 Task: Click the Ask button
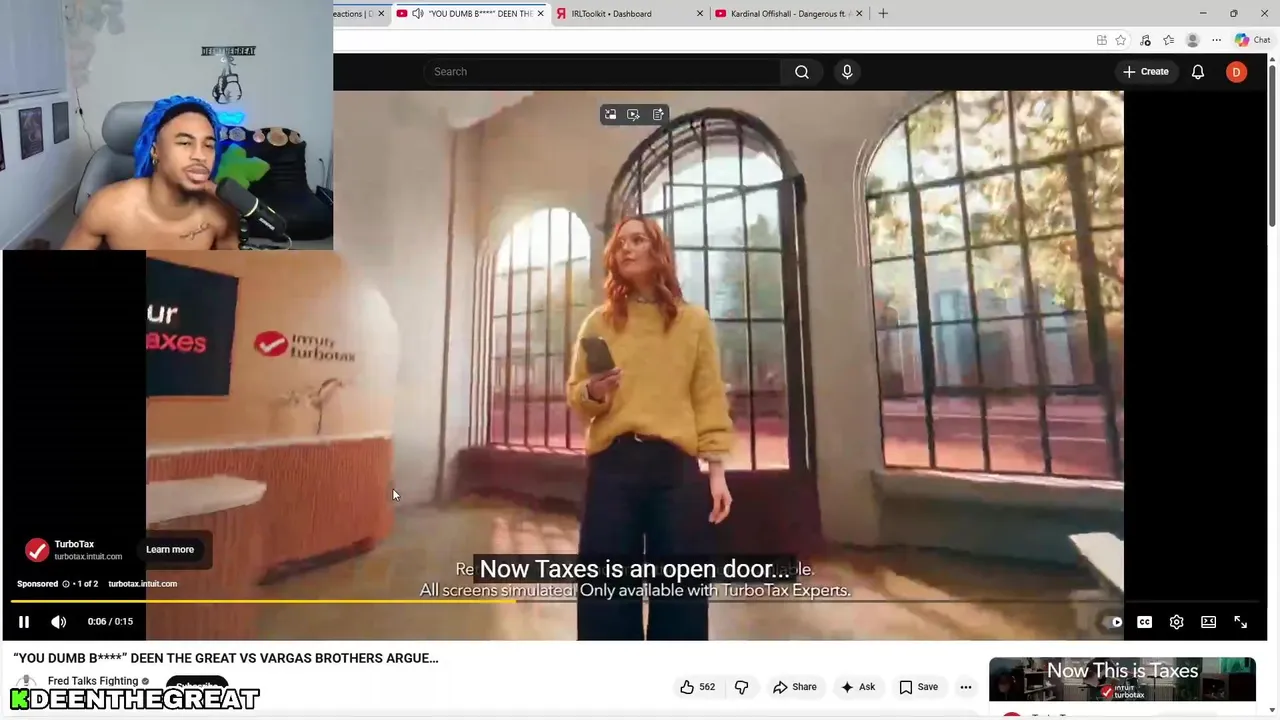(x=858, y=687)
